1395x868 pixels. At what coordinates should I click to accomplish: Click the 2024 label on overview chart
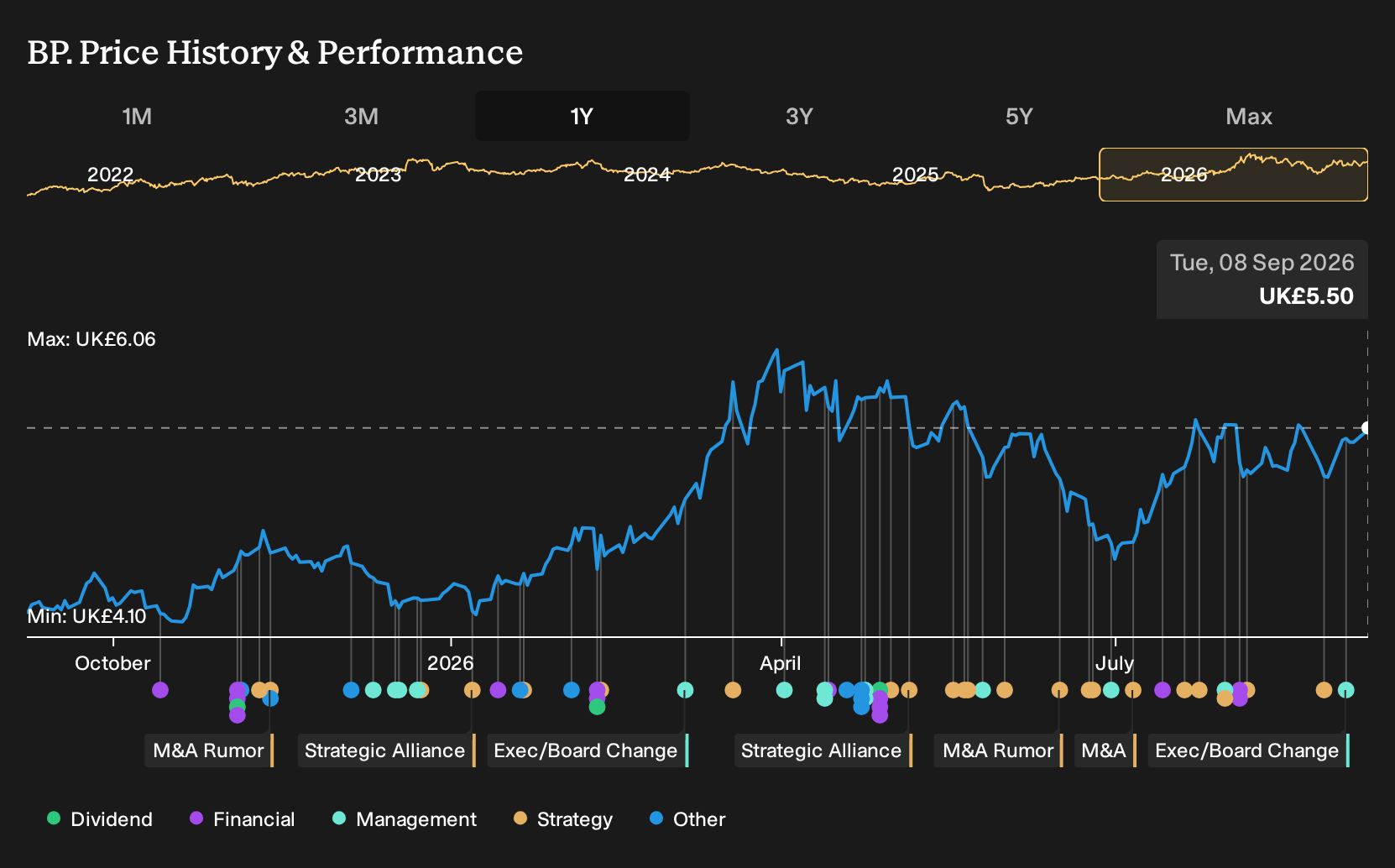tap(647, 175)
